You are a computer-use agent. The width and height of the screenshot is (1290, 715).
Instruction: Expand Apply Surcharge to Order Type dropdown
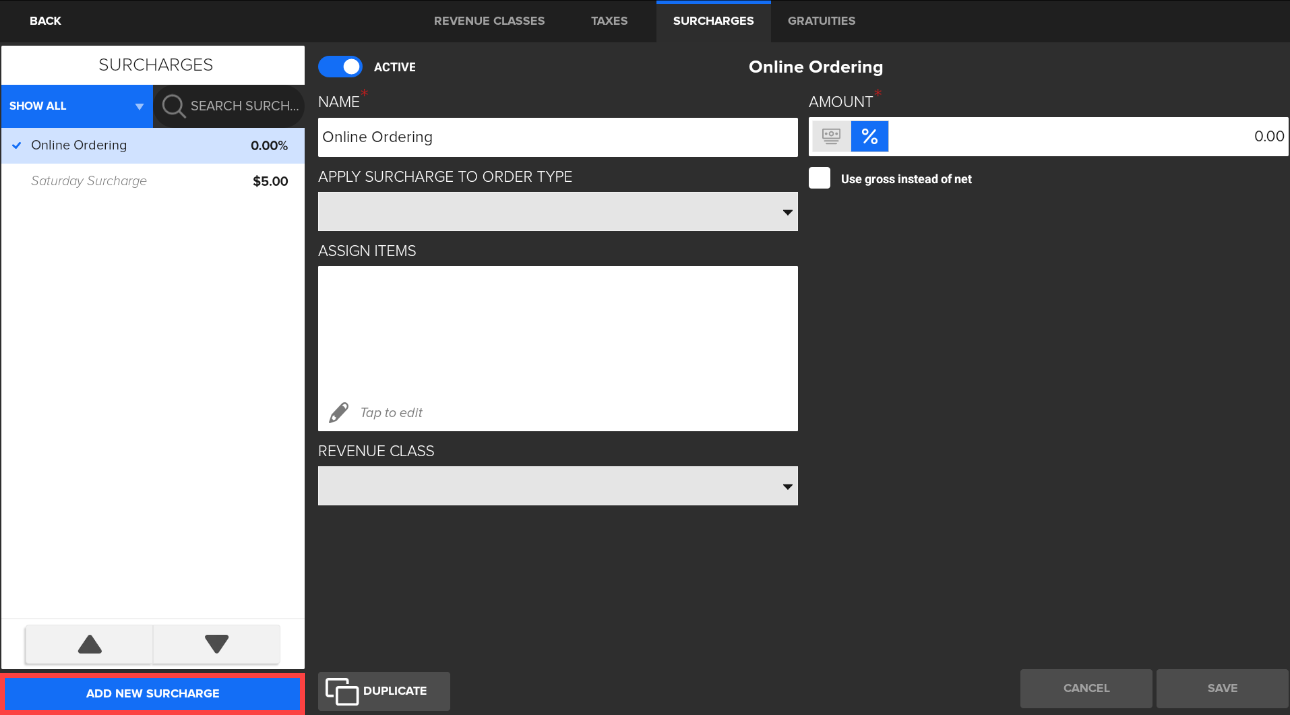point(557,212)
